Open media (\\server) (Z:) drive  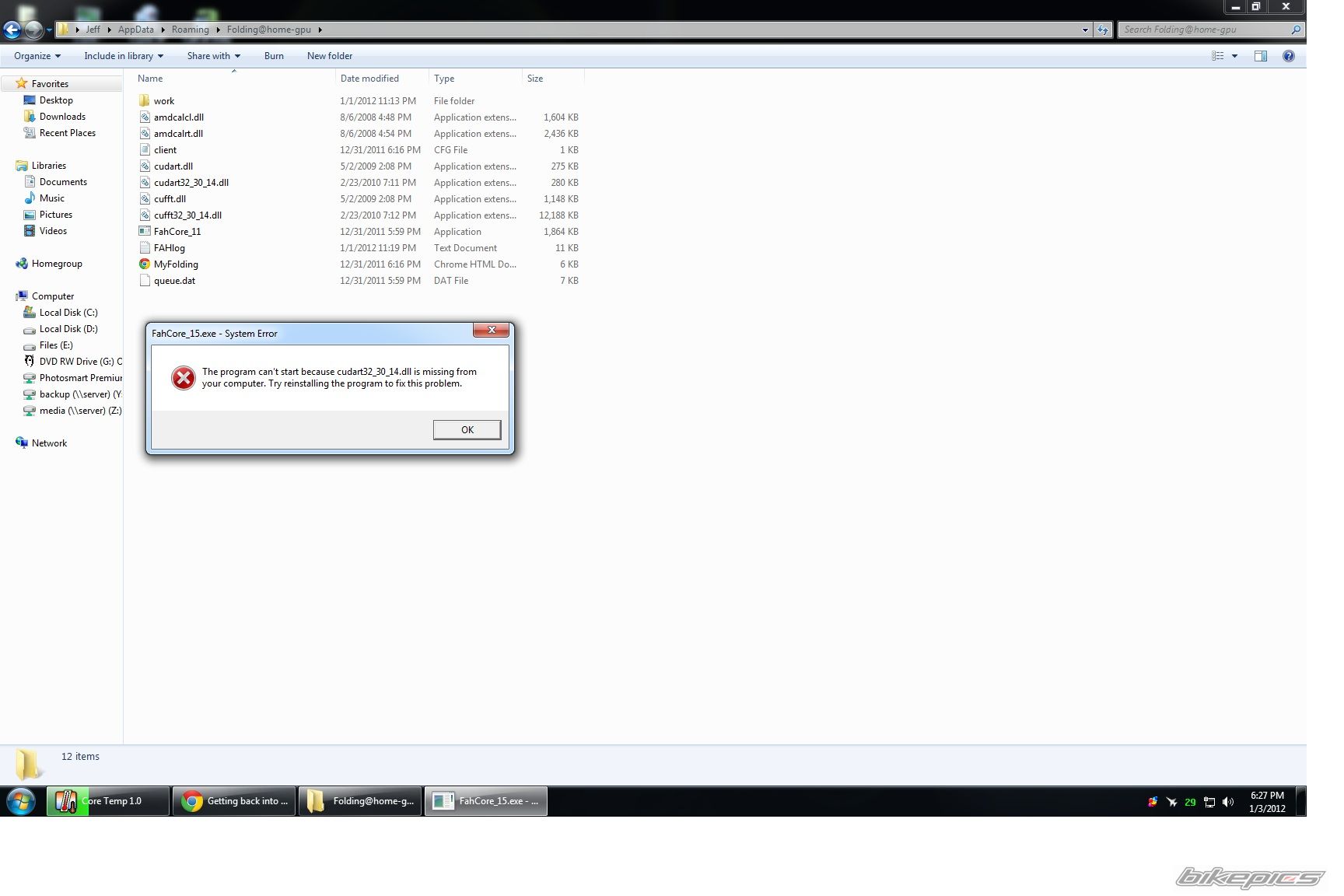point(81,411)
